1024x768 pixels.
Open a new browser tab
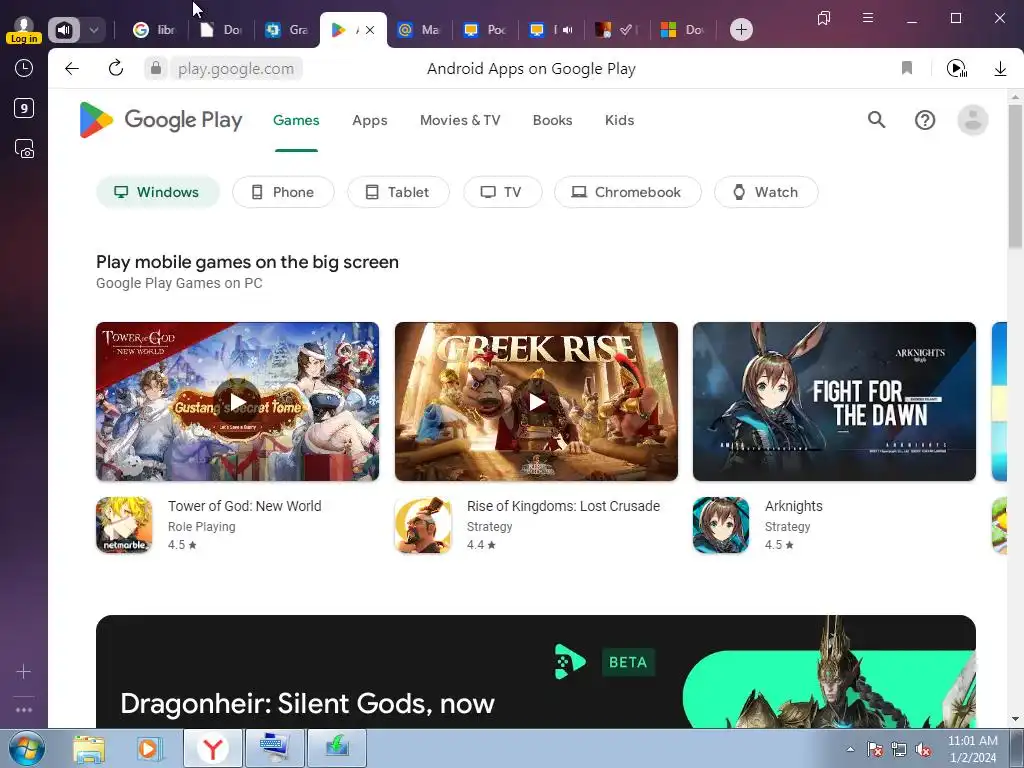pos(741,29)
